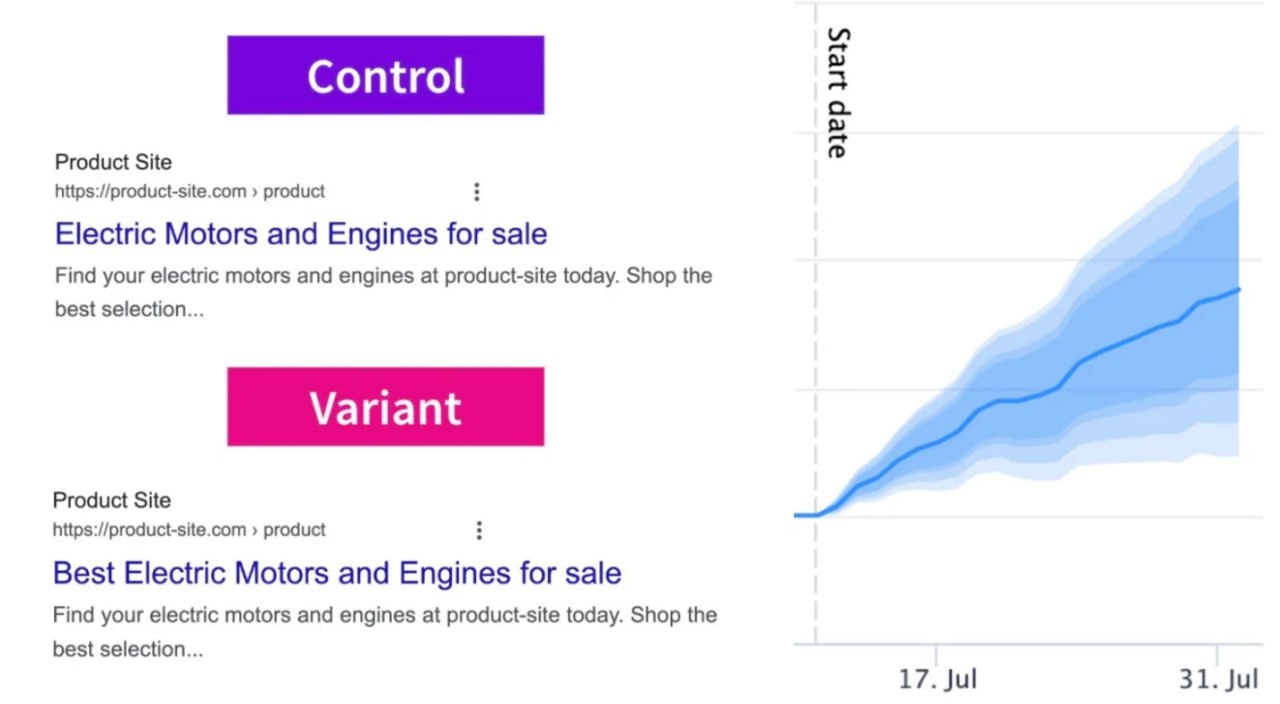Open the 'Best Electric Motors and Engines' link
This screenshot has height=704, width=1280.
[337, 573]
